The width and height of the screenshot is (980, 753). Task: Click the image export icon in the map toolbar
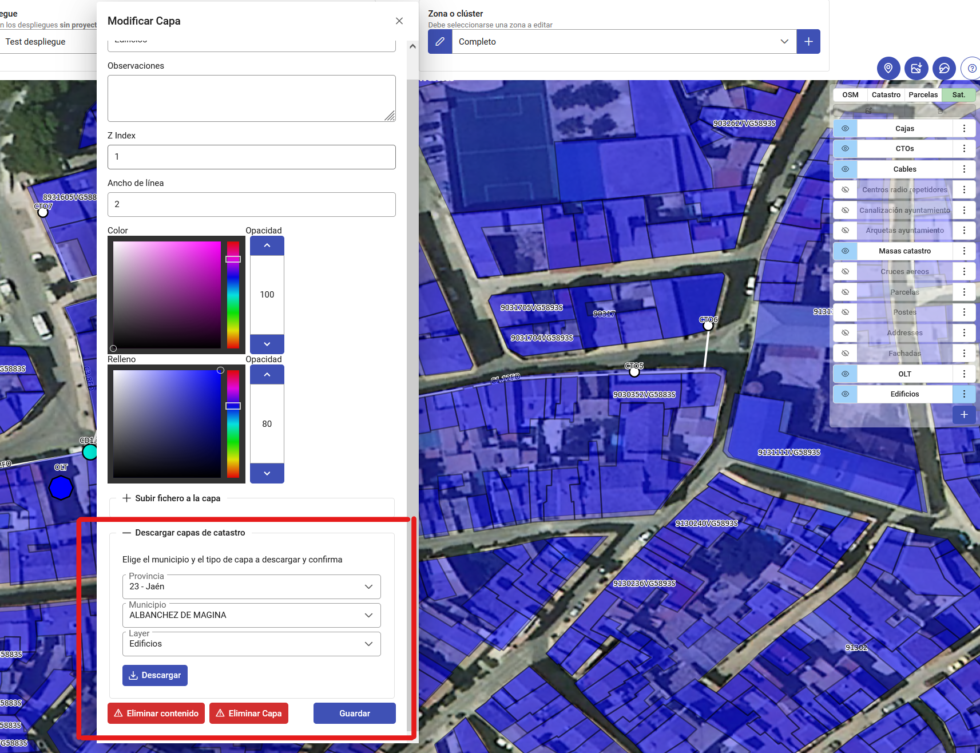coord(917,67)
